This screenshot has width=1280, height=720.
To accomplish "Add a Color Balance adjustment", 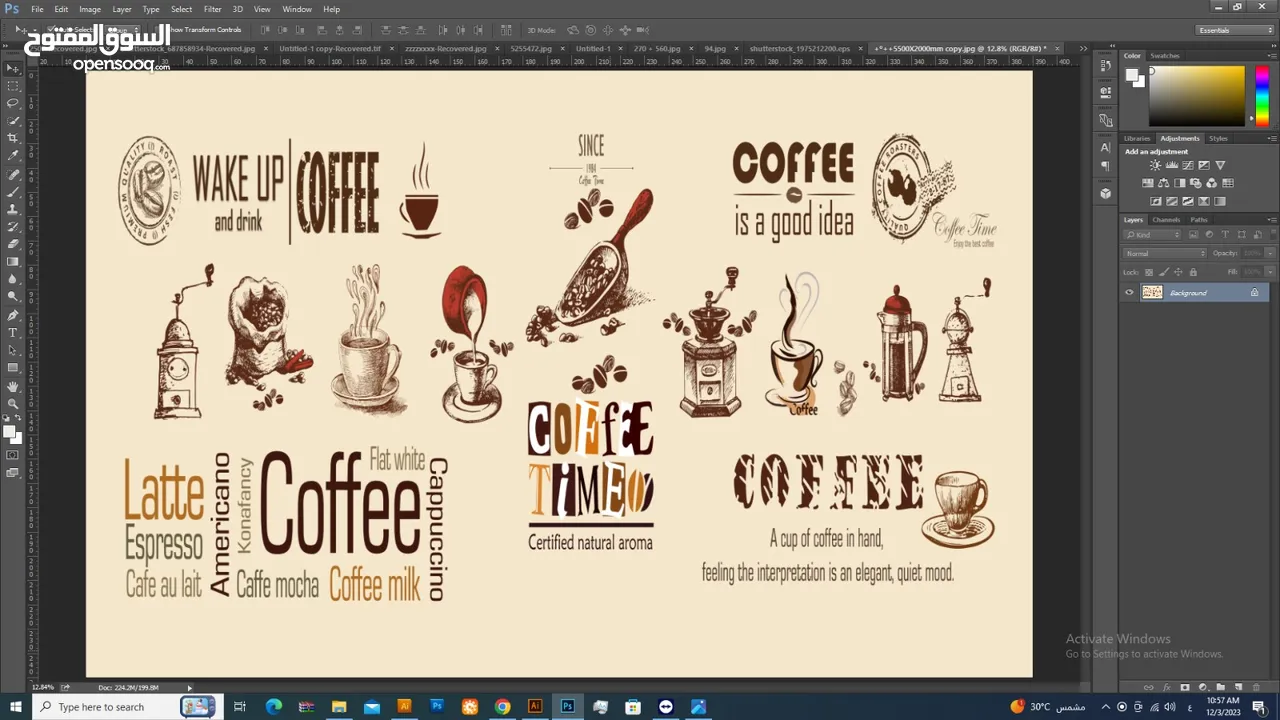I will [1164, 183].
